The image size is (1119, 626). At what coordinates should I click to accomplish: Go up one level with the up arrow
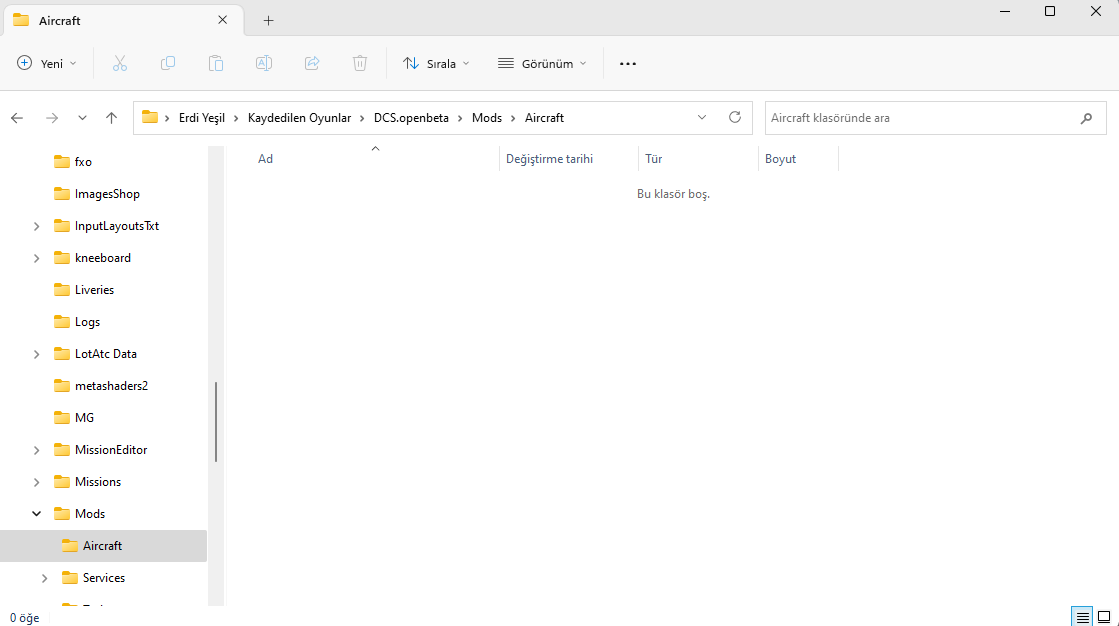[x=111, y=118]
